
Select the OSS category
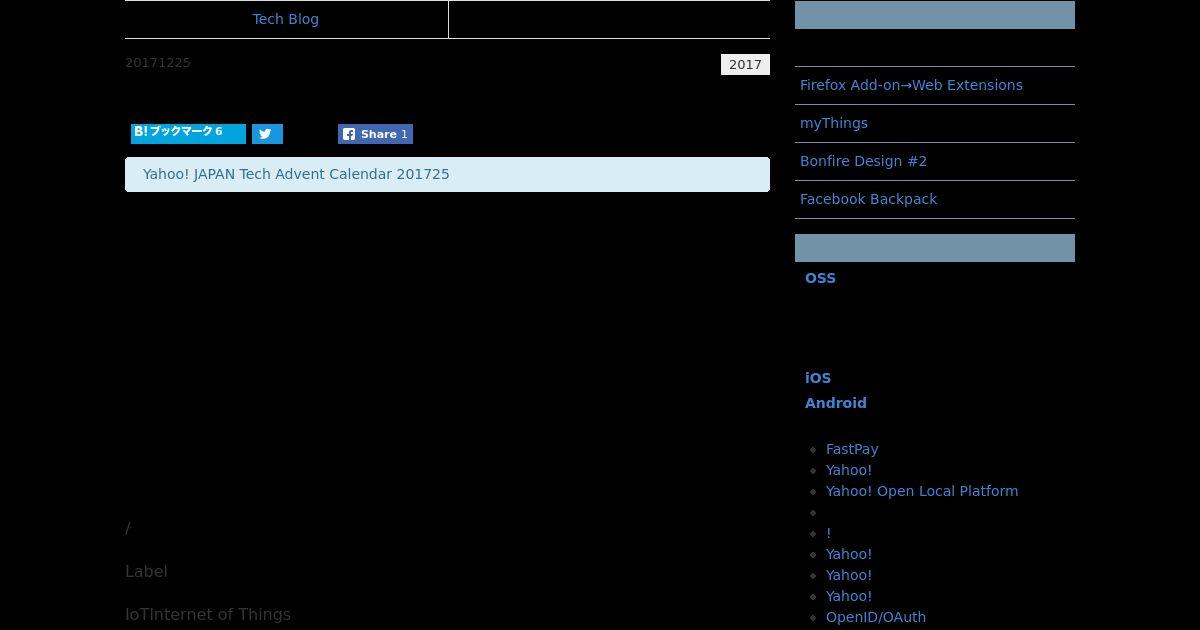click(x=820, y=278)
